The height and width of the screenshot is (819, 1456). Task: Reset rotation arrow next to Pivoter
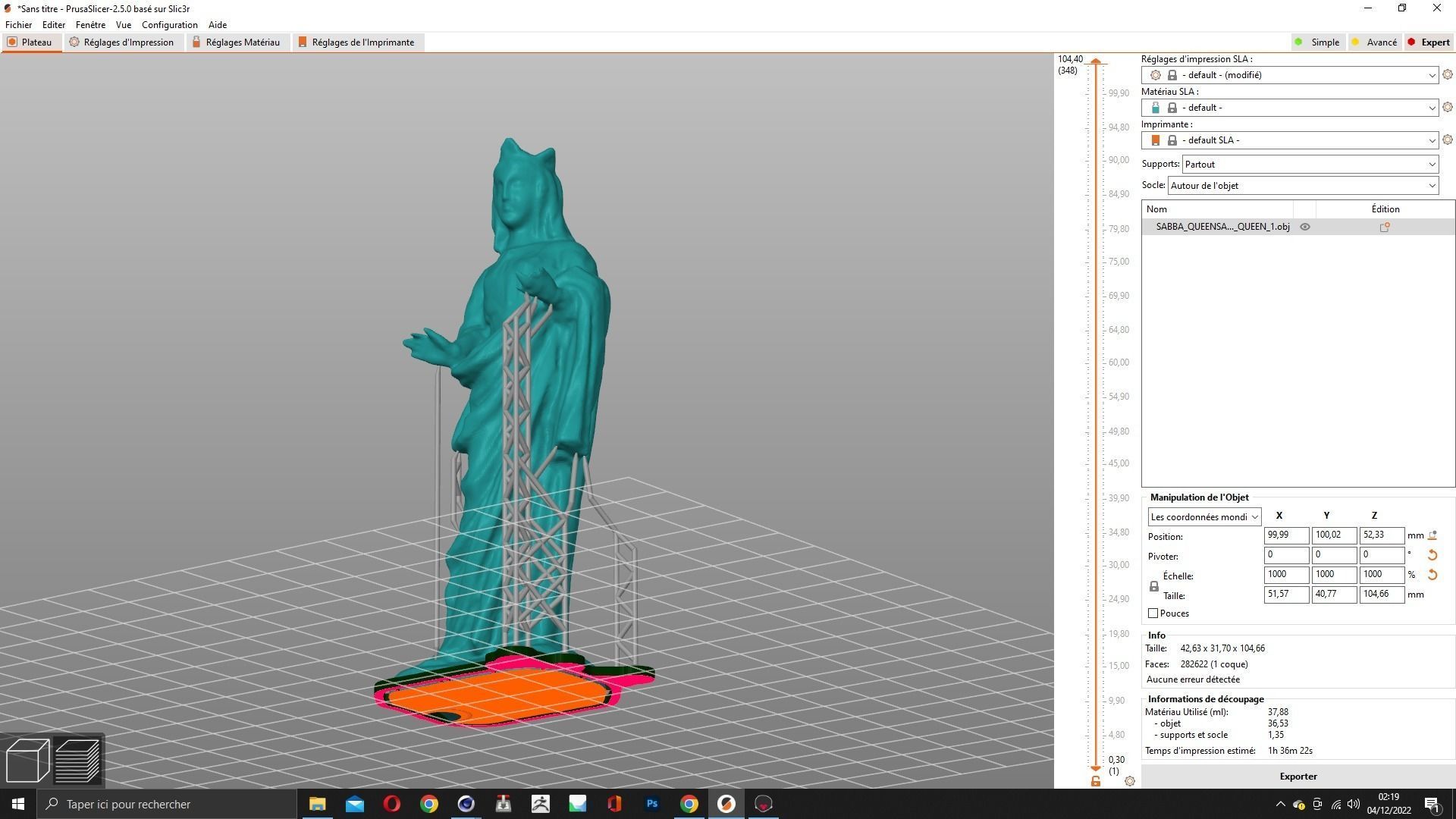pos(1432,555)
